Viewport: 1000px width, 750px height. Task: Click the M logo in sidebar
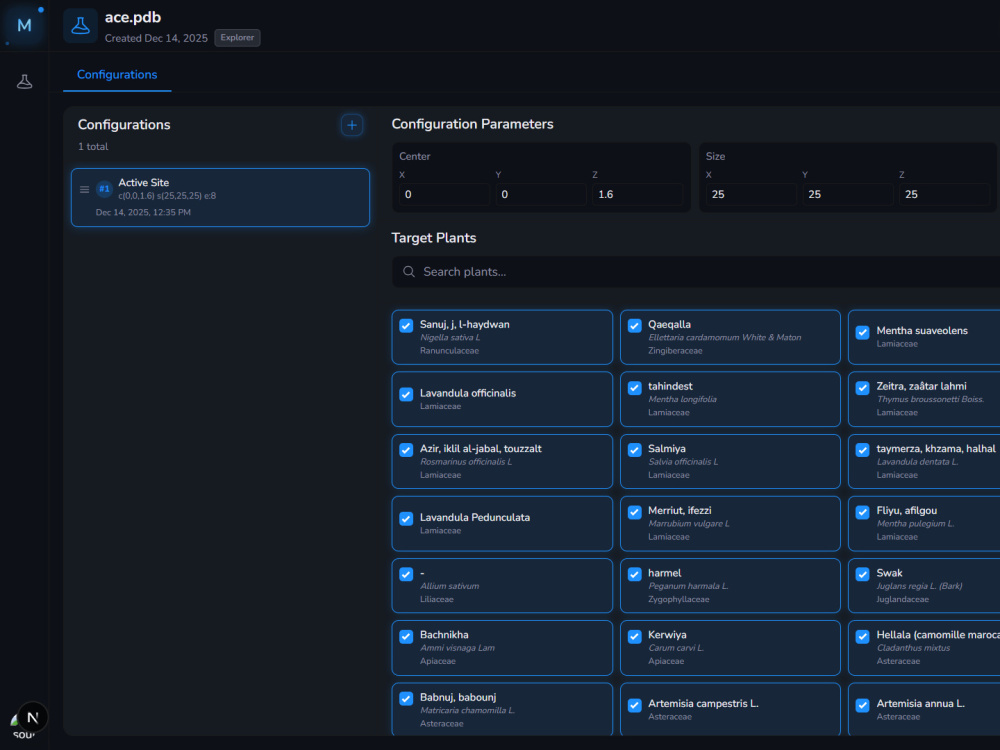click(x=24, y=26)
